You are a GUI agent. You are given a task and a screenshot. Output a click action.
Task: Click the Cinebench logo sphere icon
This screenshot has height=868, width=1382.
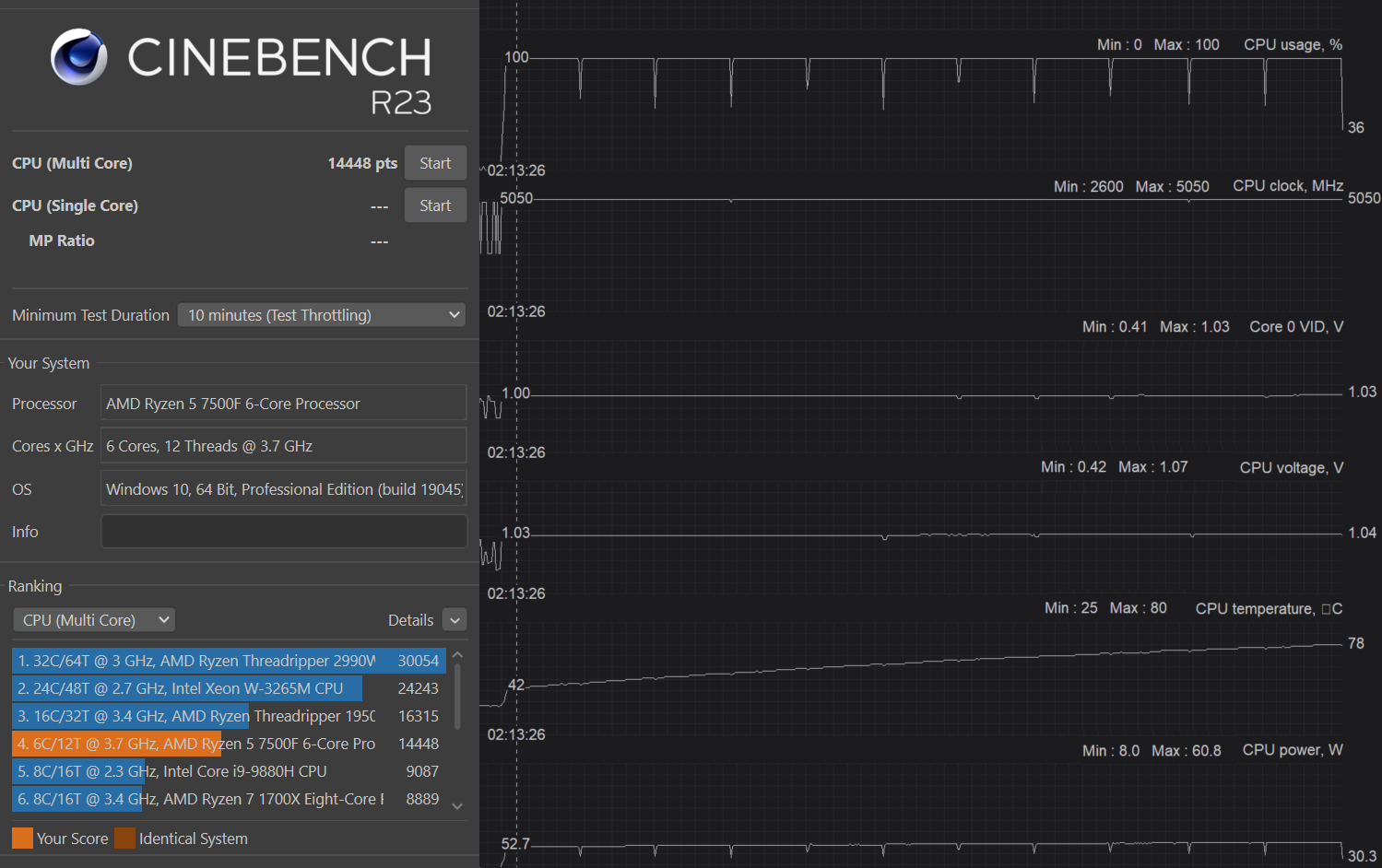(78, 57)
